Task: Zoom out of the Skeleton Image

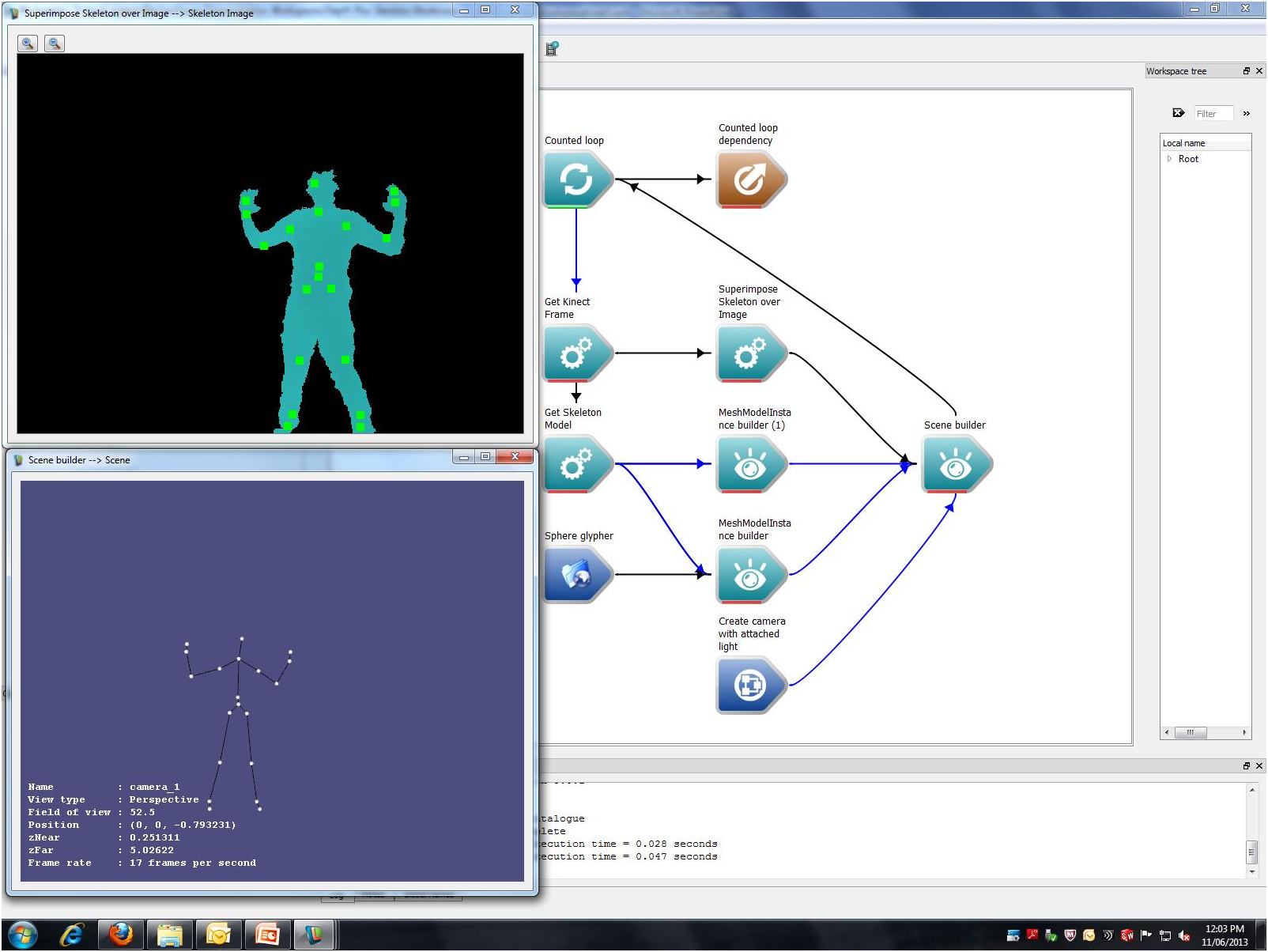Action: point(55,43)
